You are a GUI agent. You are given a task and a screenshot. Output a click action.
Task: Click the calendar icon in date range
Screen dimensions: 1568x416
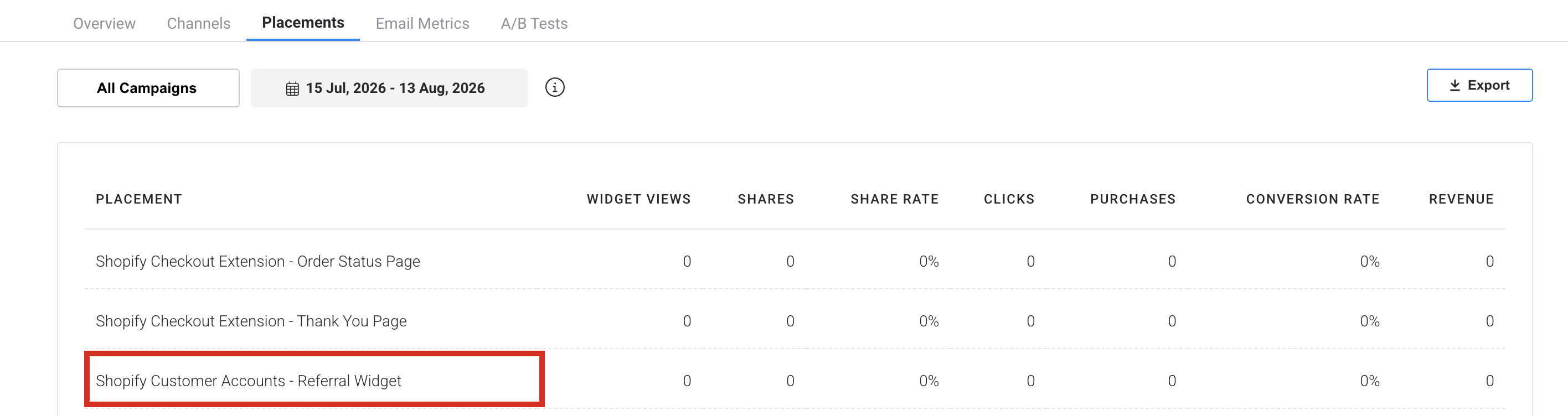[x=292, y=89]
